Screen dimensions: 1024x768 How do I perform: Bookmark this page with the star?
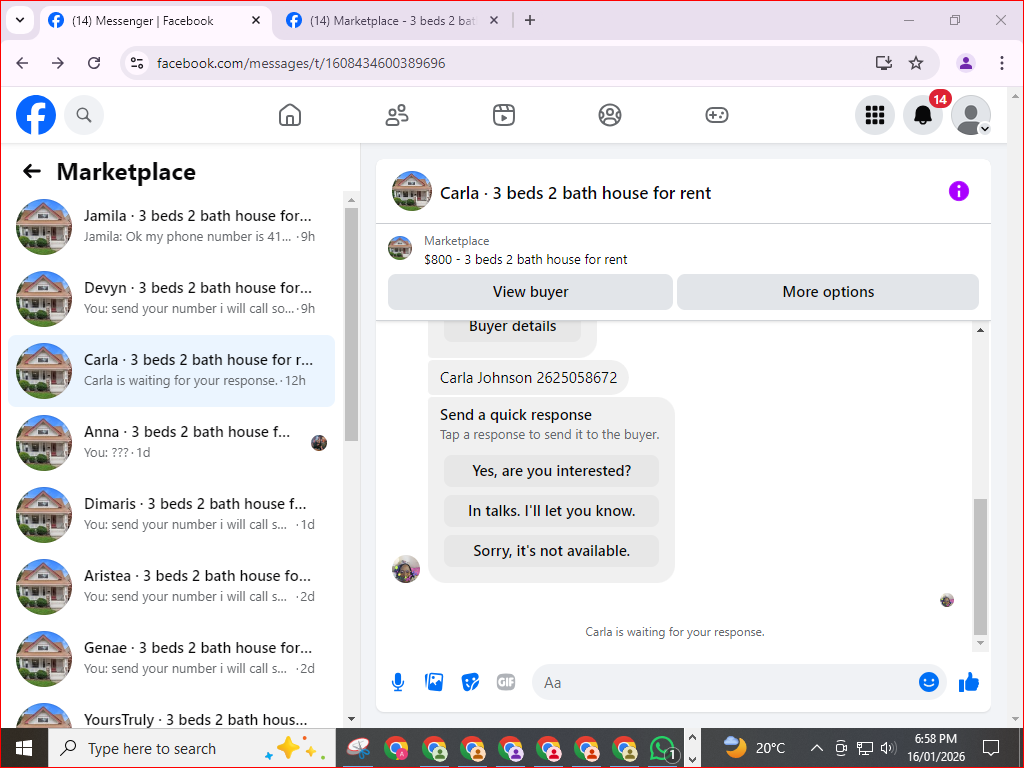coord(916,63)
